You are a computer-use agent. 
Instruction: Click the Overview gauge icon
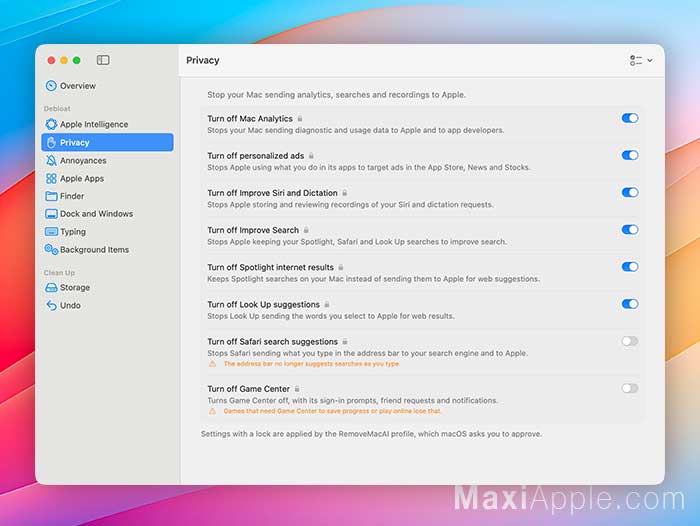(x=51, y=86)
